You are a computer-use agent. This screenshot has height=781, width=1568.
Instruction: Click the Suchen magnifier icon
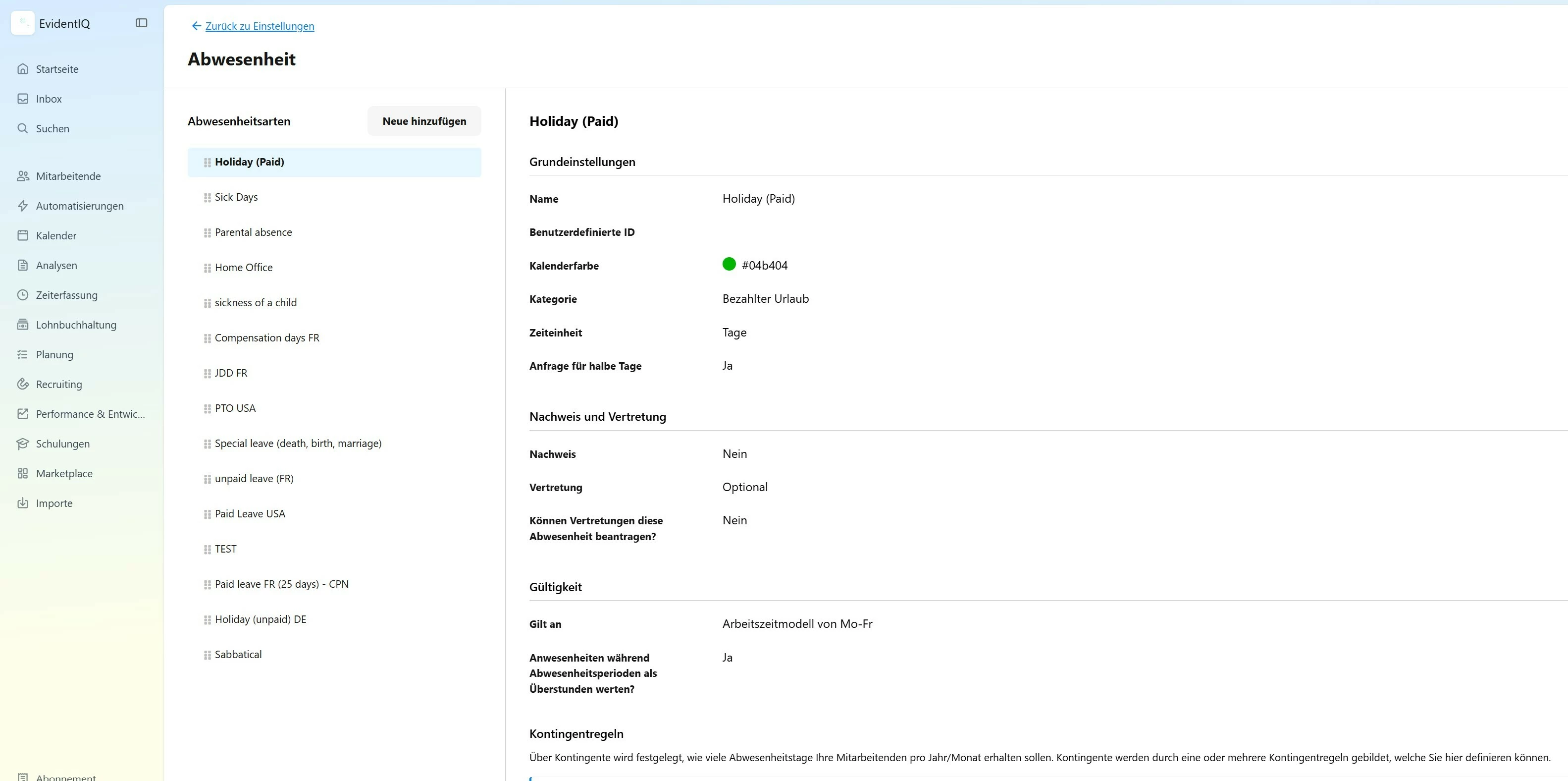click(22, 128)
